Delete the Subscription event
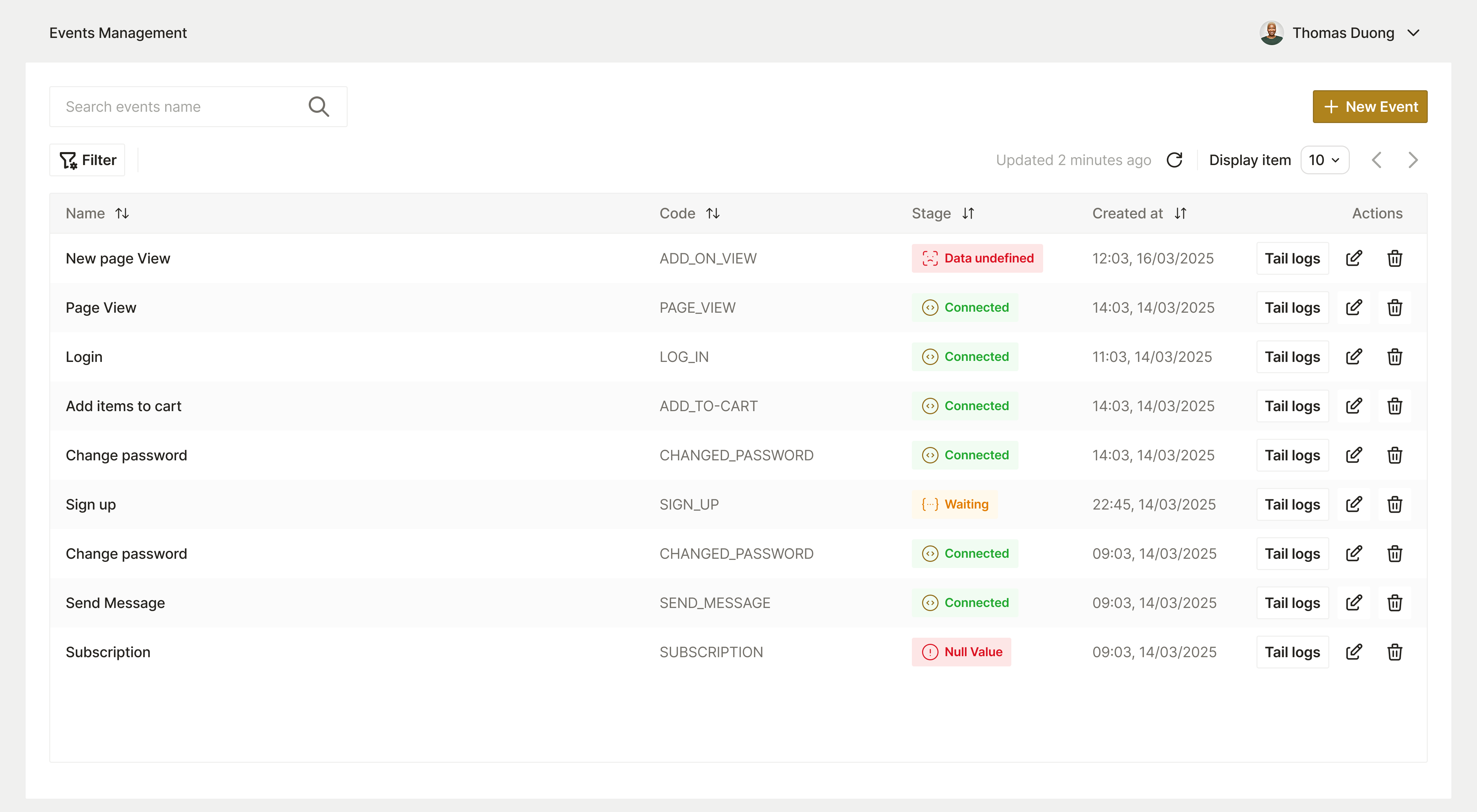This screenshot has width=1477, height=812. (1395, 652)
